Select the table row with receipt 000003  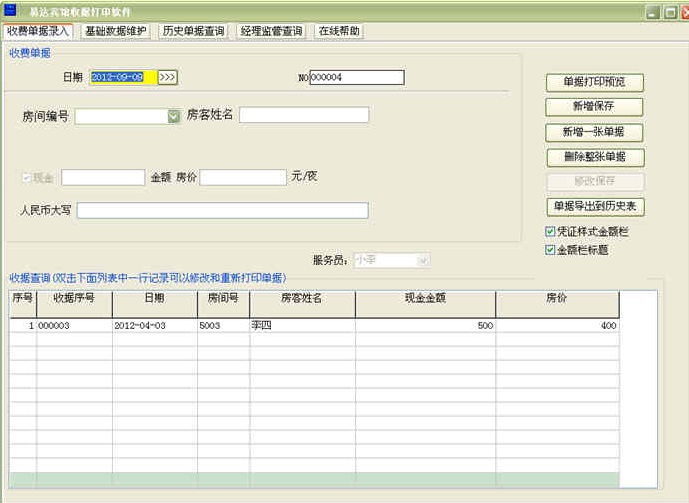[x=300, y=326]
